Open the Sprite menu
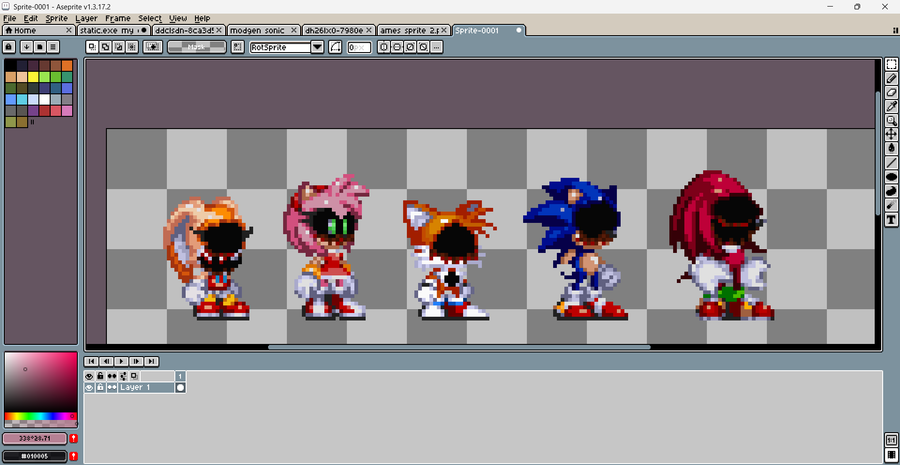900x465 pixels. [x=56, y=18]
